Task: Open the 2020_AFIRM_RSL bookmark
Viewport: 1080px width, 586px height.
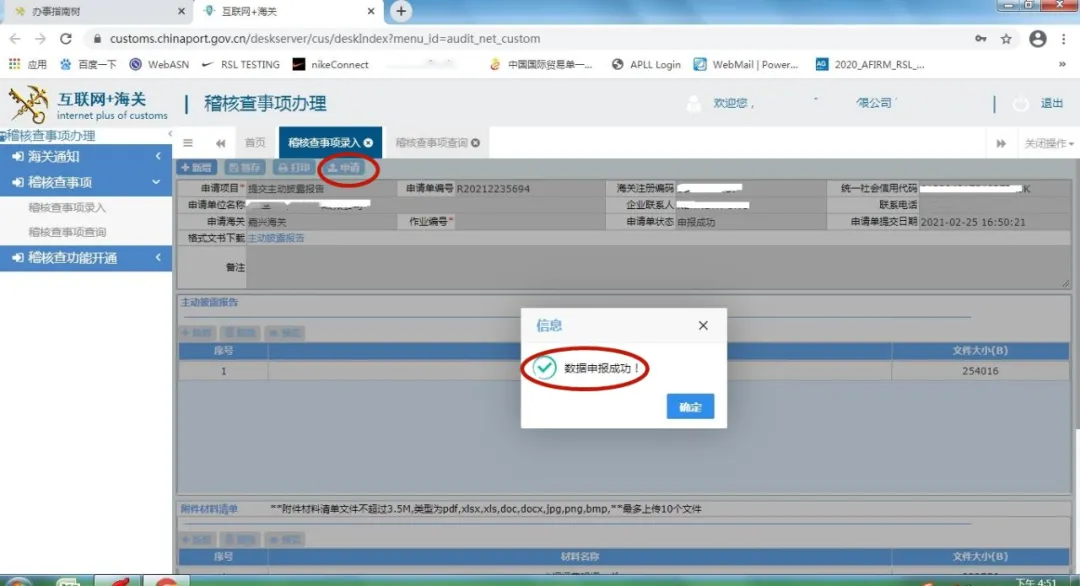Action: 870,64
